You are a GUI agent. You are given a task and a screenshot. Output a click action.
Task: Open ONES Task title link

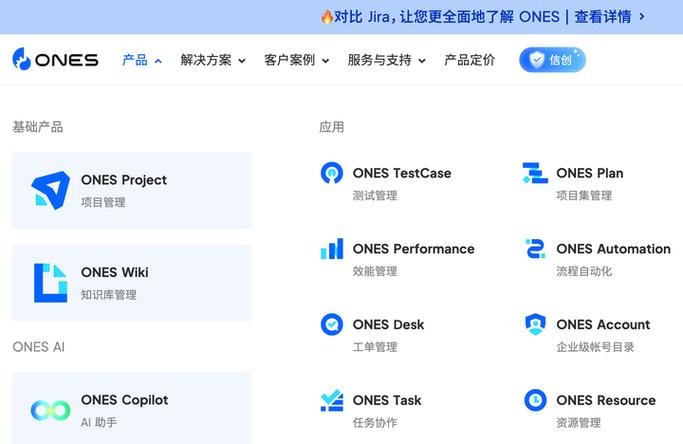coord(387,400)
